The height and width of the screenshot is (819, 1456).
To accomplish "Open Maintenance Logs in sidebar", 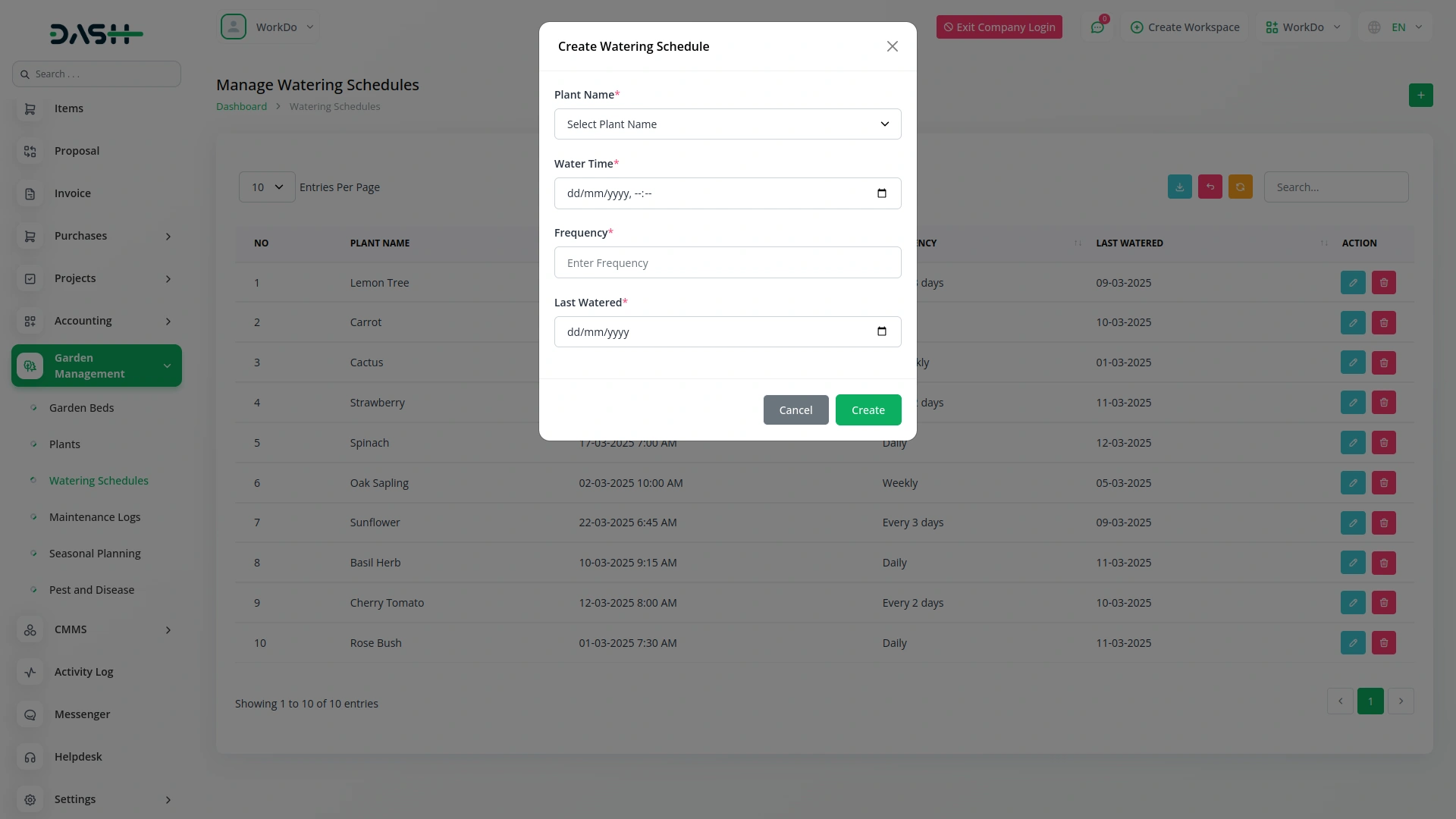I will coord(95,517).
